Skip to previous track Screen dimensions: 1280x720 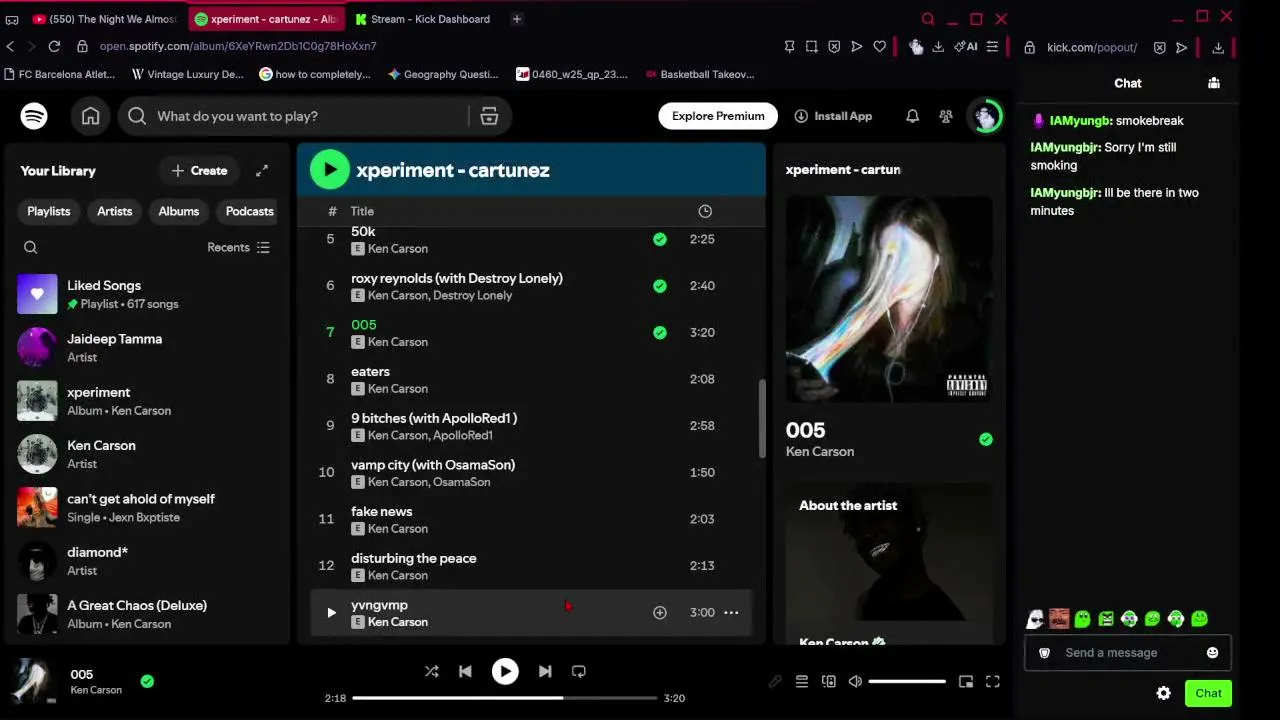click(465, 672)
